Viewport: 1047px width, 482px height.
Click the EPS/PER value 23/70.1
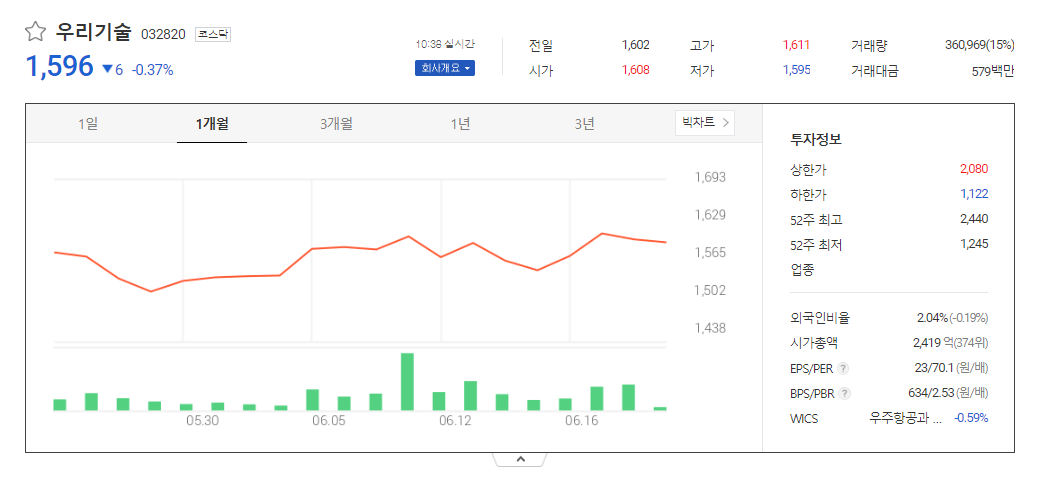pyautogui.click(x=935, y=368)
